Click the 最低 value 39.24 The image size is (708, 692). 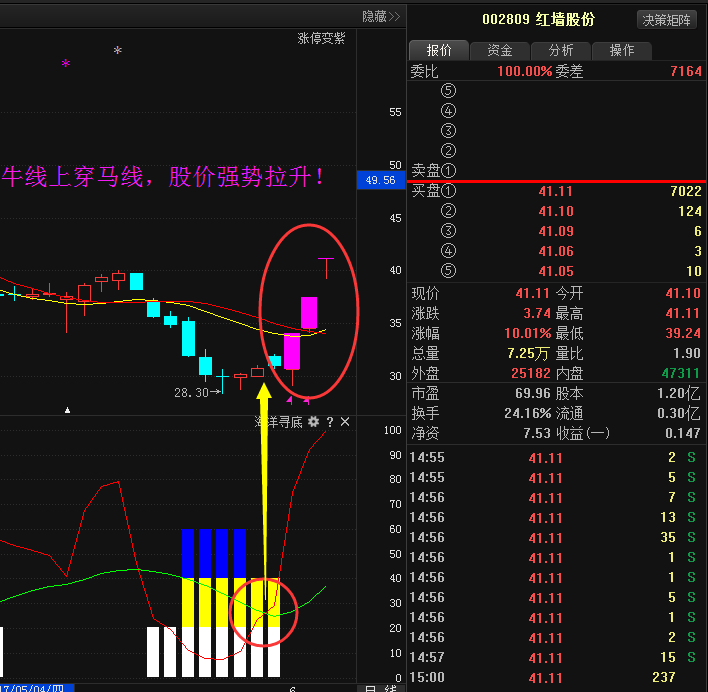point(683,333)
